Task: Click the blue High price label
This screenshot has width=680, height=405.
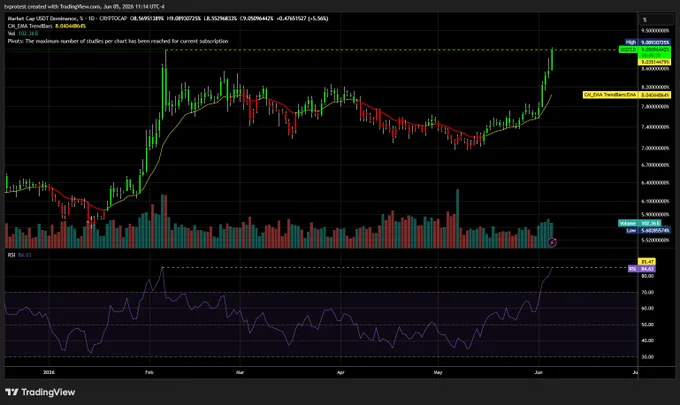Action: tap(647, 42)
